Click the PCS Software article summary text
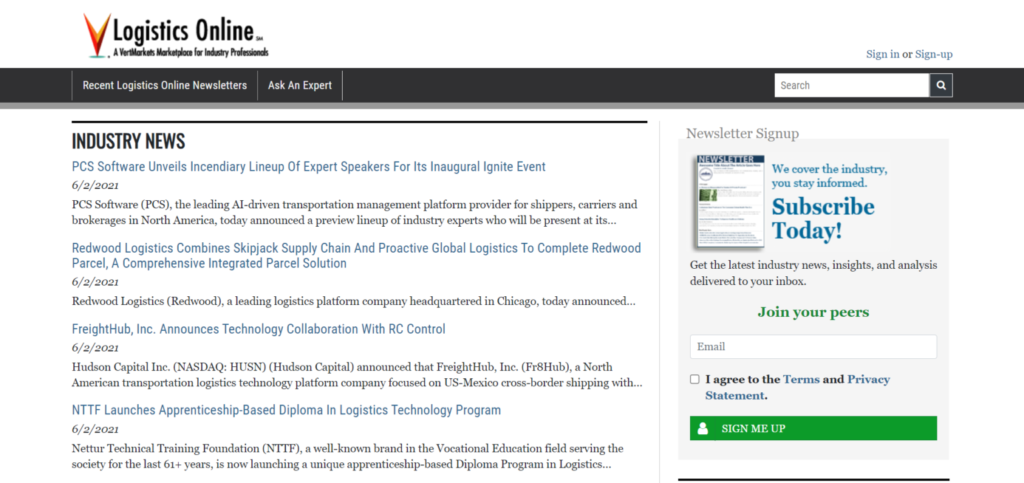The image size is (1024, 483). (x=355, y=213)
